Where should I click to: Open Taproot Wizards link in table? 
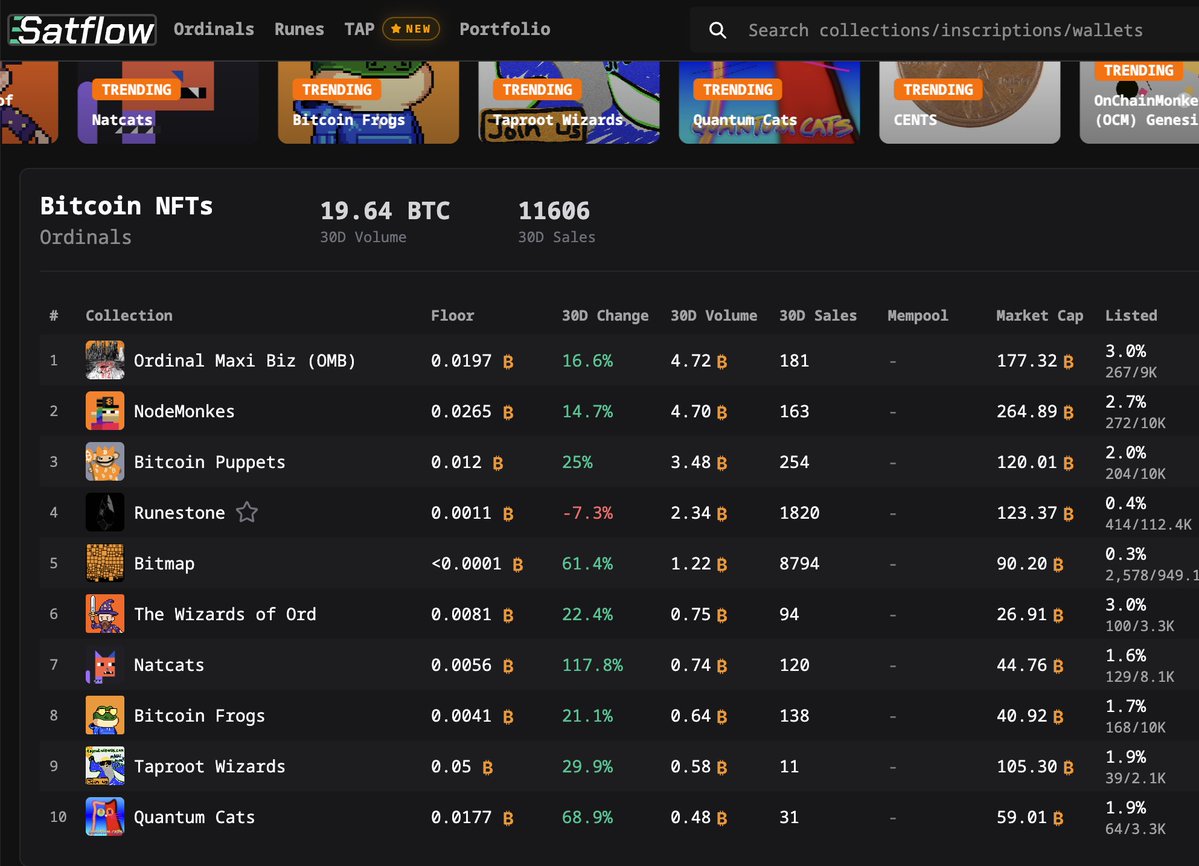click(x=210, y=767)
